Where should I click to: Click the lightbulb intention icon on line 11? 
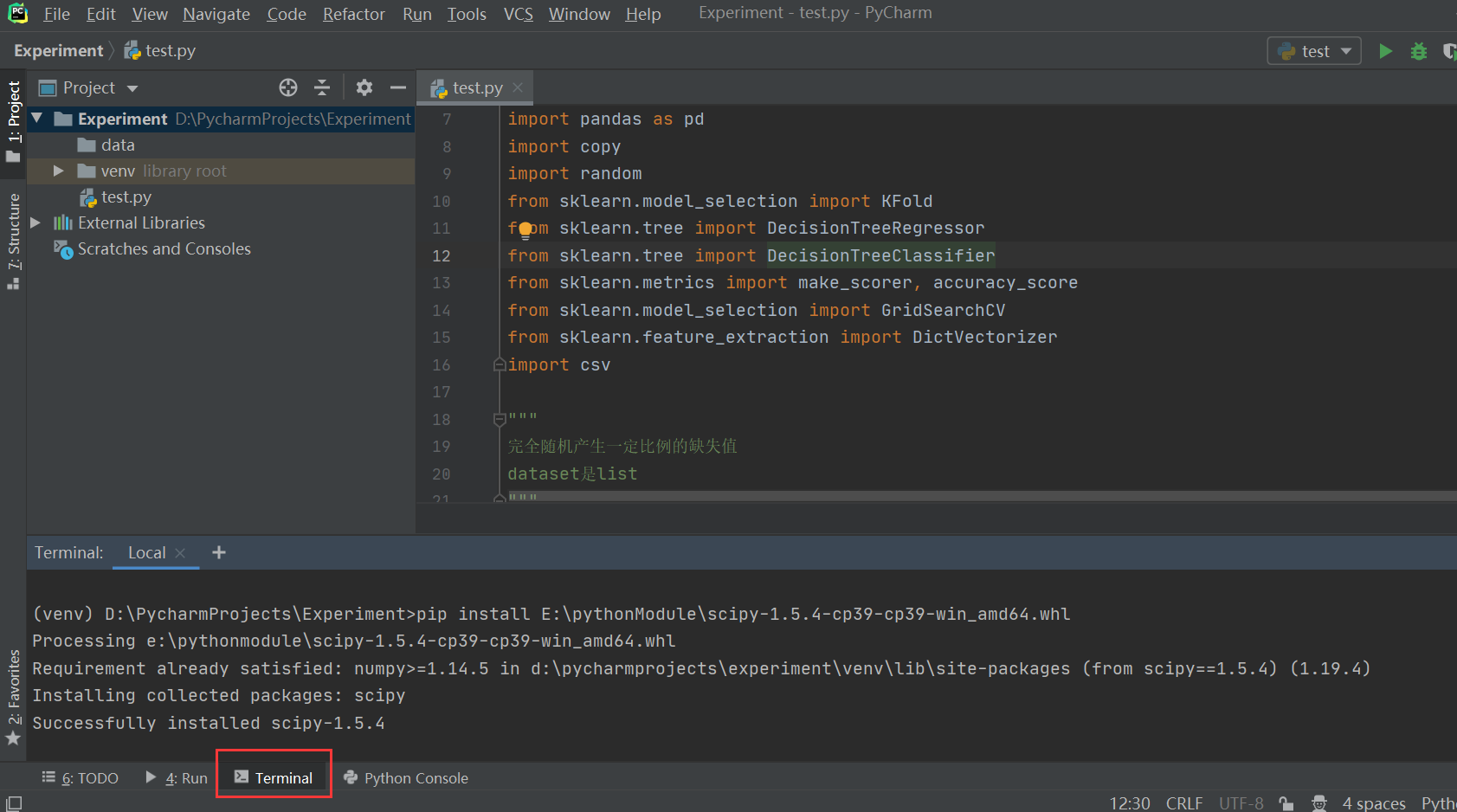tap(525, 229)
